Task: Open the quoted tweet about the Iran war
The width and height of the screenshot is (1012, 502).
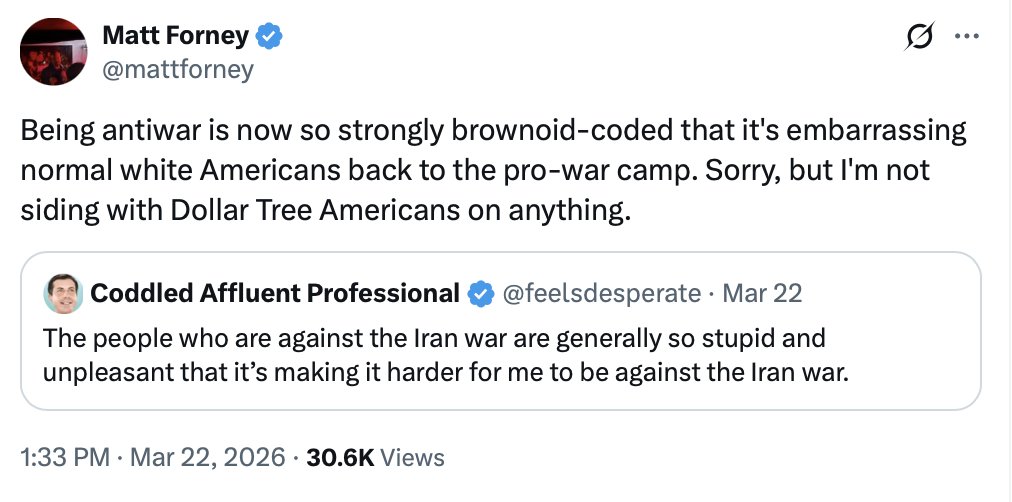Action: pos(500,355)
